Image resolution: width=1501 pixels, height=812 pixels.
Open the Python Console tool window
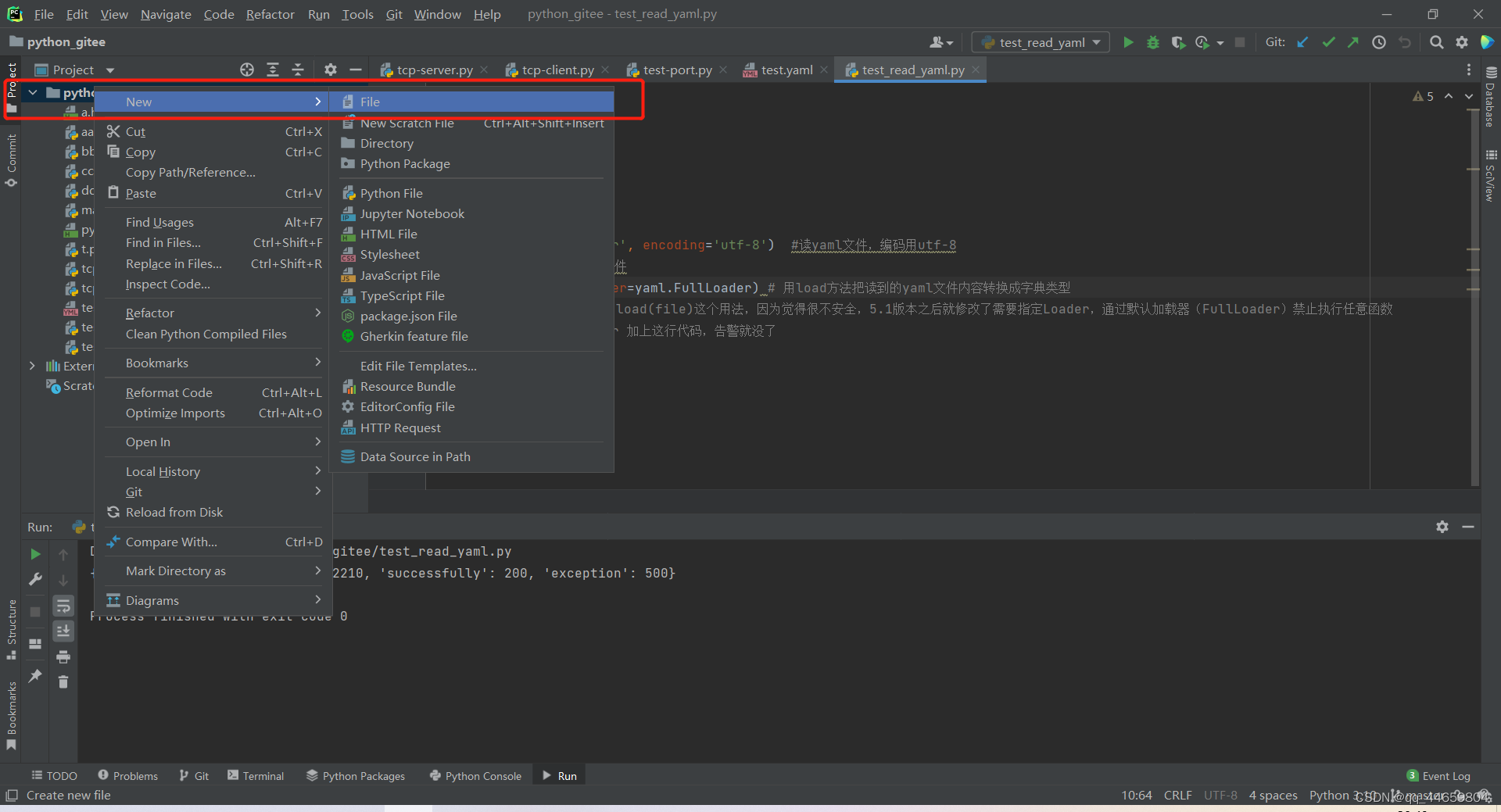pos(475,775)
